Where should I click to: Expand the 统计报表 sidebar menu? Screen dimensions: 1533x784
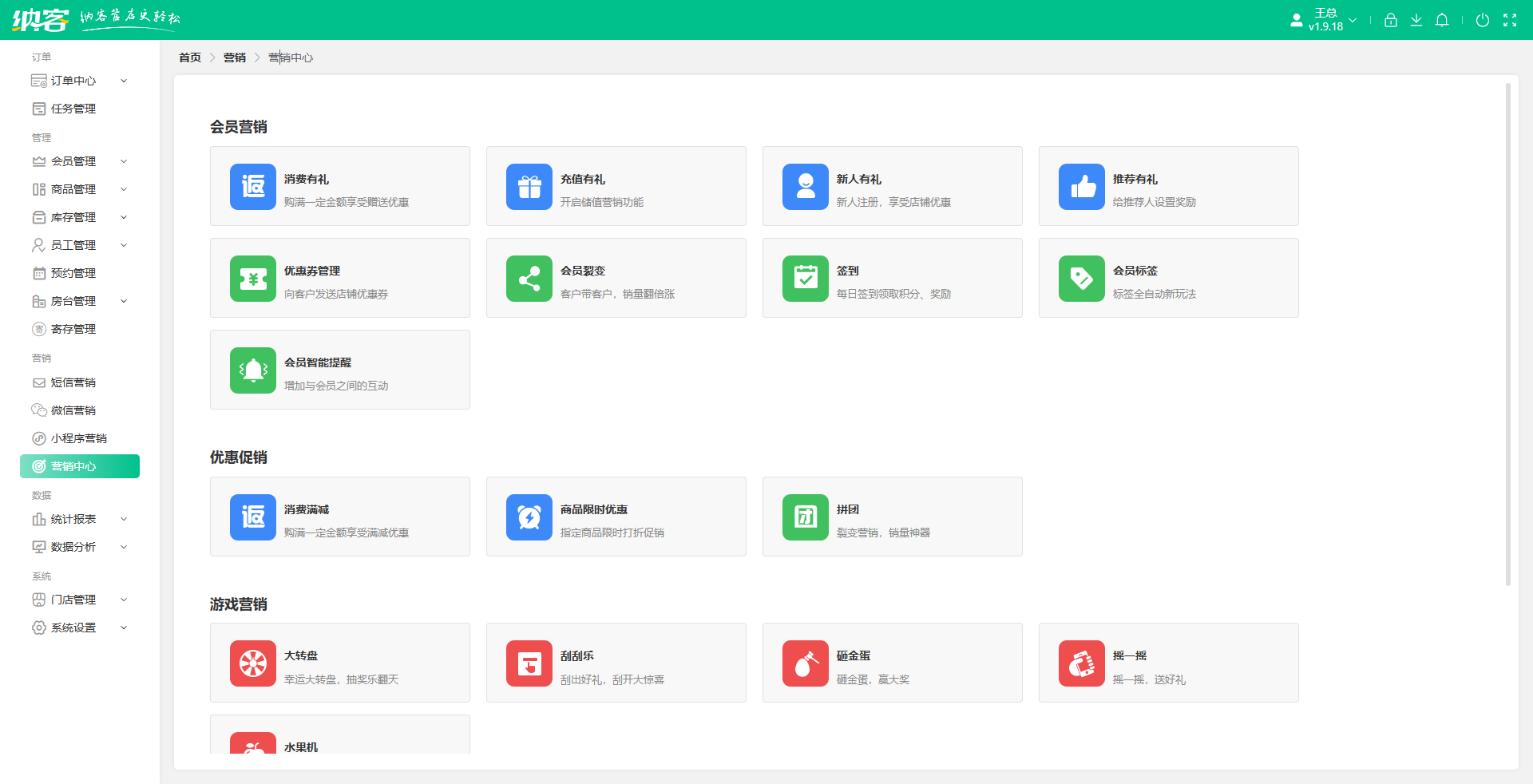[79, 519]
